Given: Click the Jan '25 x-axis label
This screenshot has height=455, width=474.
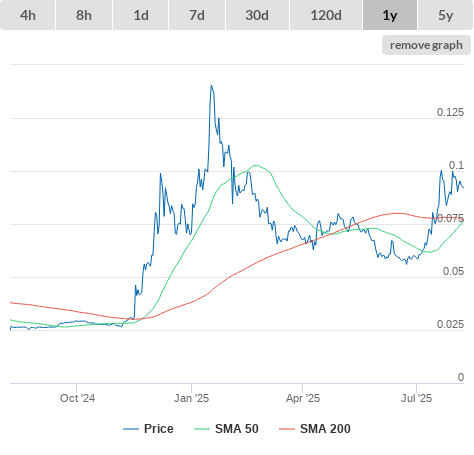Looking at the screenshot, I should click(x=192, y=398).
